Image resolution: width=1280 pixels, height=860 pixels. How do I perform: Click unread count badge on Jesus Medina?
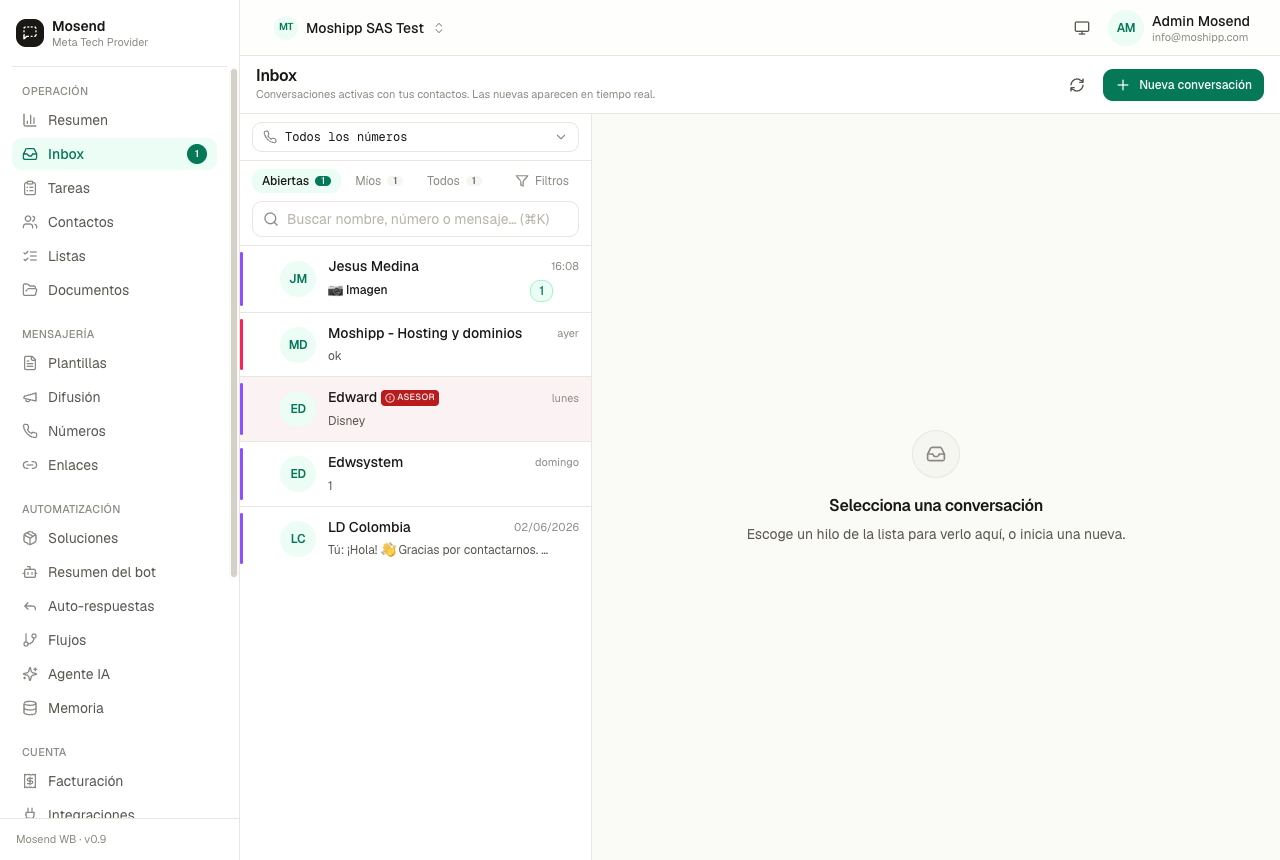[x=541, y=291]
